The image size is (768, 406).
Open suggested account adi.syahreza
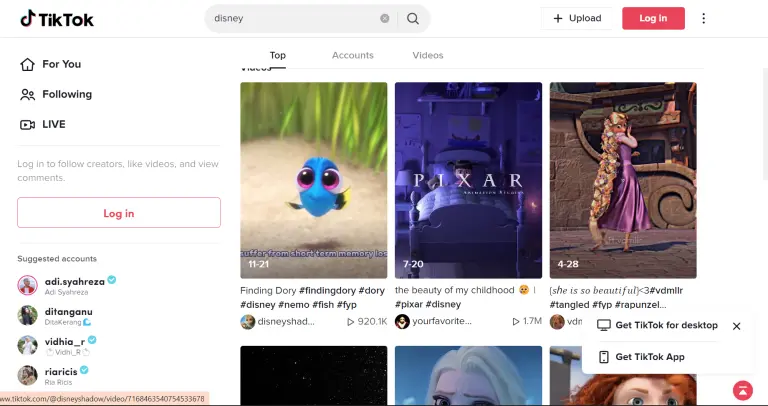(x=73, y=281)
